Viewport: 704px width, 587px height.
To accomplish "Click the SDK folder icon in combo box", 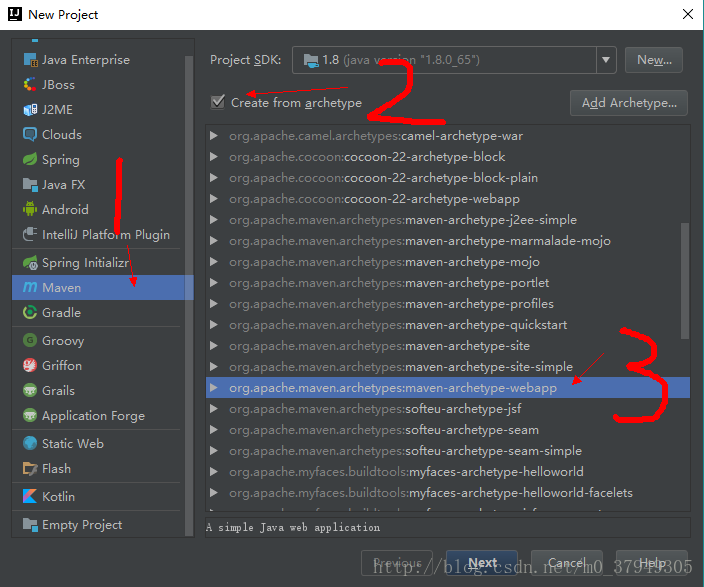I will [x=311, y=60].
